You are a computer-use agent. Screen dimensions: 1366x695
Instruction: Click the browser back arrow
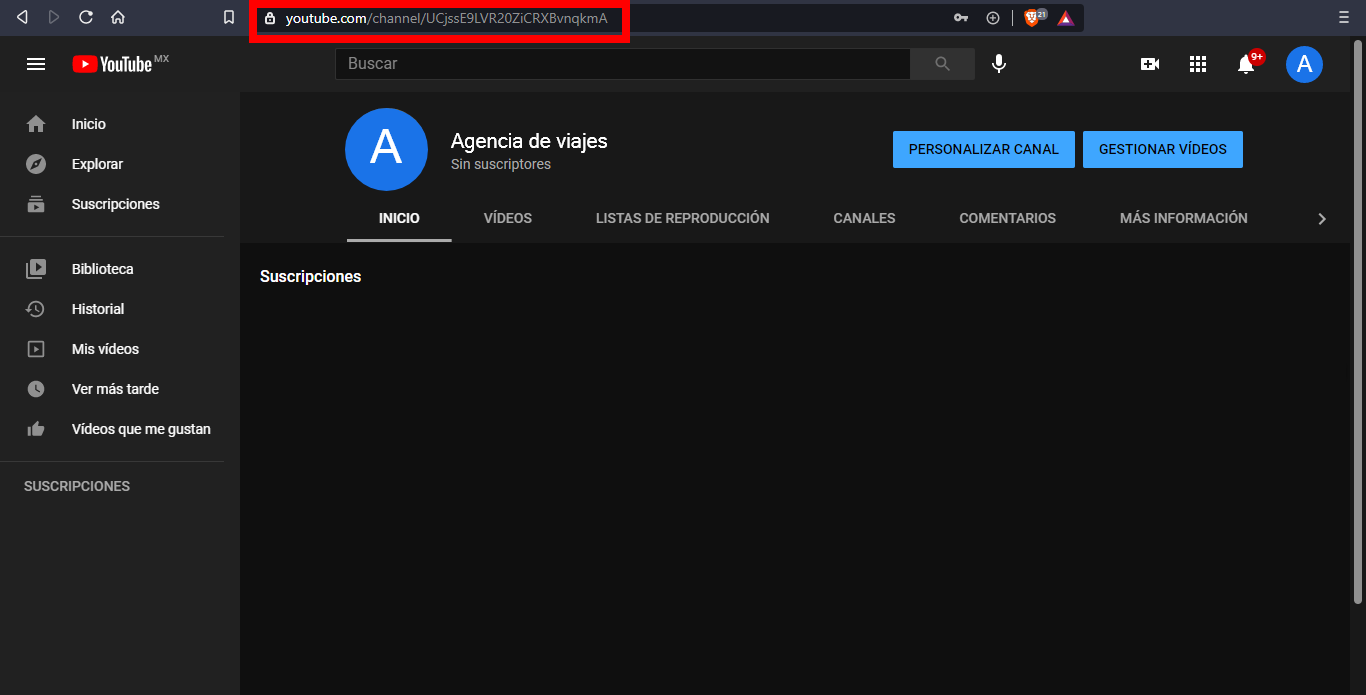(x=22, y=17)
